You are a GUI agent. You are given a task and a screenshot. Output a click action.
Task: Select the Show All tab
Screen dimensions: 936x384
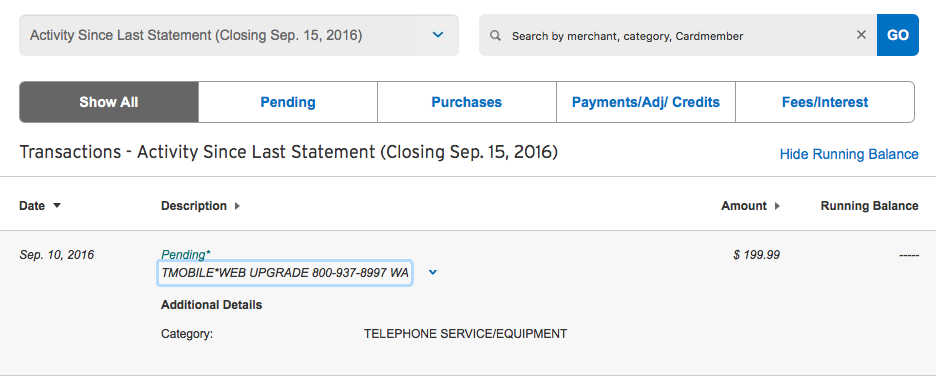(109, 102)
